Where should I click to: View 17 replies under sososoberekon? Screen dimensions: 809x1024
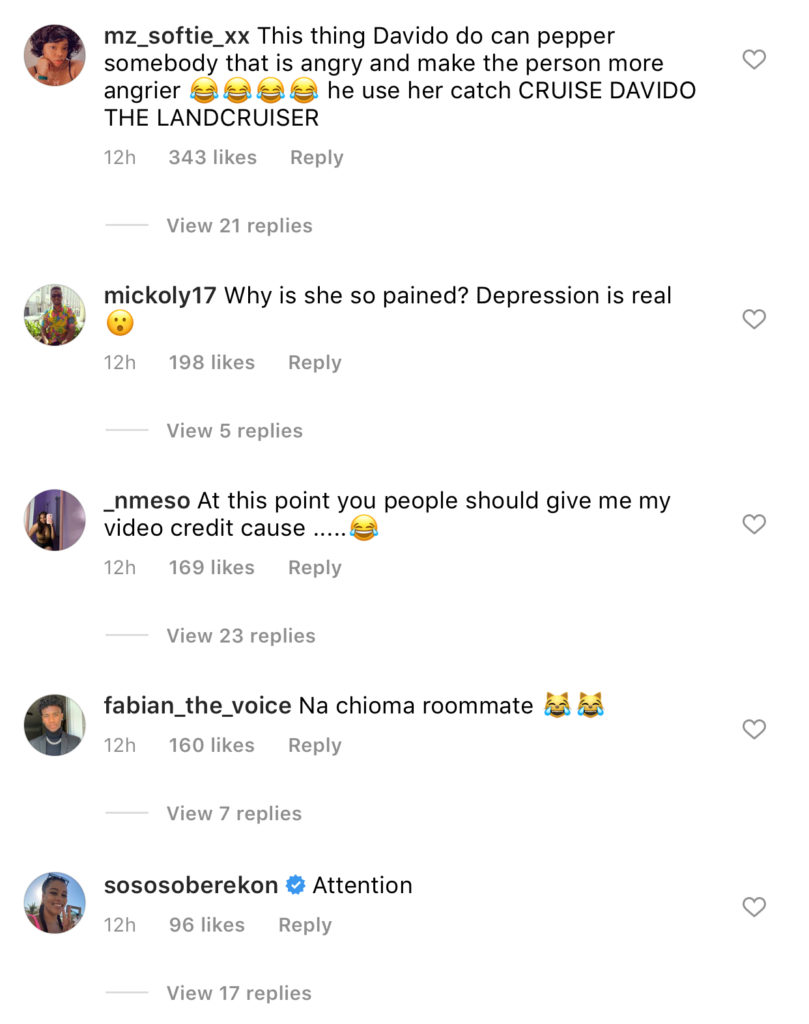coord(239,993)
